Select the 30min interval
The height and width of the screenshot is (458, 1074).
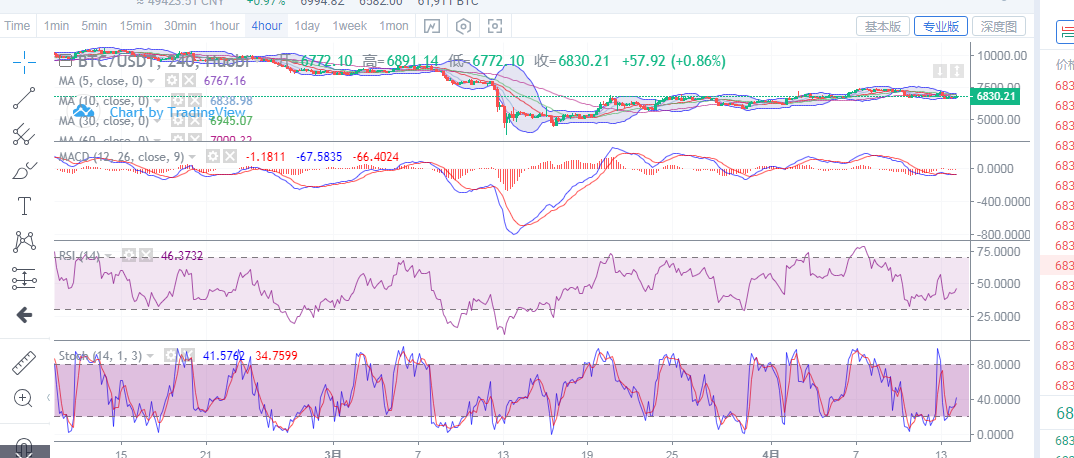click(180, 26)
